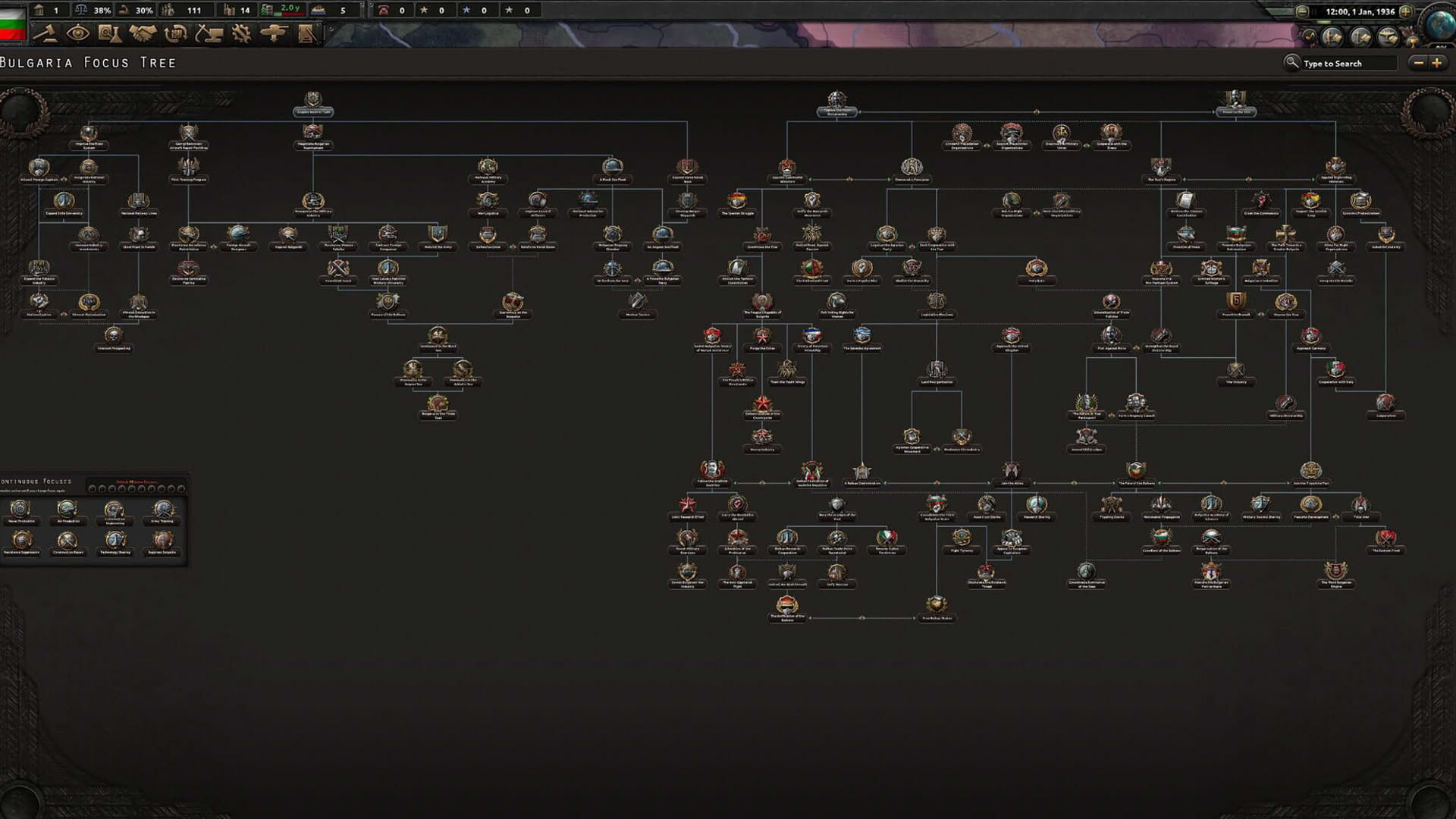Open the Construction crane icon
1456x819 pixels.
(209, 33)
